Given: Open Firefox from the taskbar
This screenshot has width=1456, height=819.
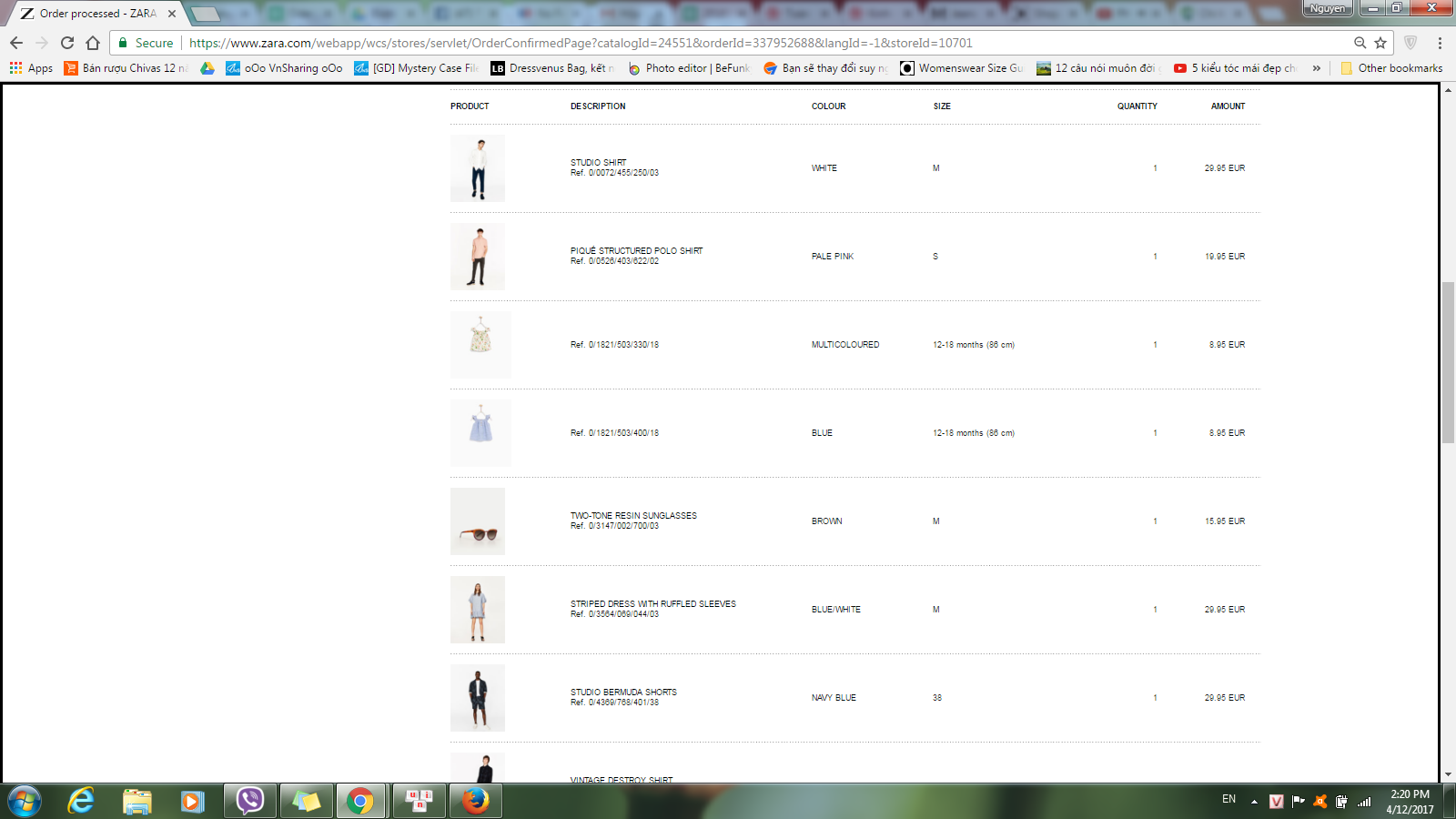Looking at the screenshot, I should click(x=475, y=801).
